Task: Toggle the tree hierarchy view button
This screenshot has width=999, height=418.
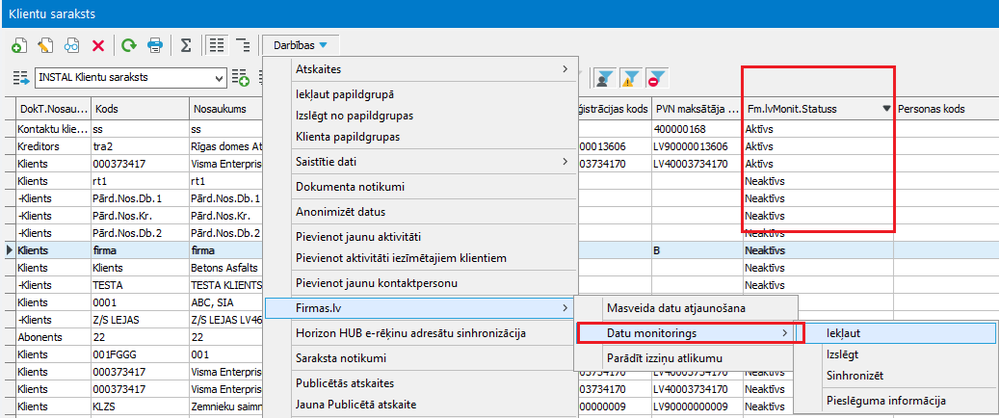Action: [x=242, y=45]
